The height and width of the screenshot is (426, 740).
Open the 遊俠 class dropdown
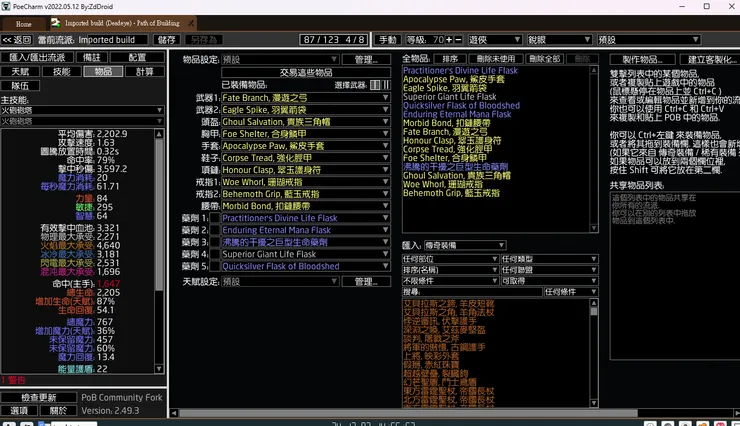[494, 40]
